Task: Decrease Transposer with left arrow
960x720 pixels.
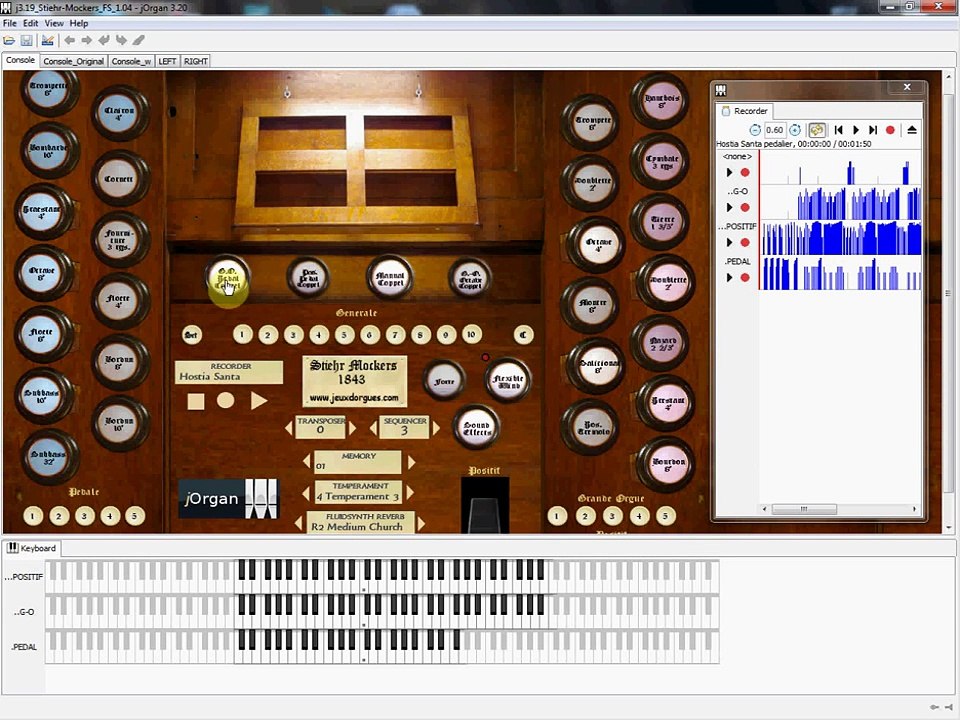Action: [x=289, y=428]
